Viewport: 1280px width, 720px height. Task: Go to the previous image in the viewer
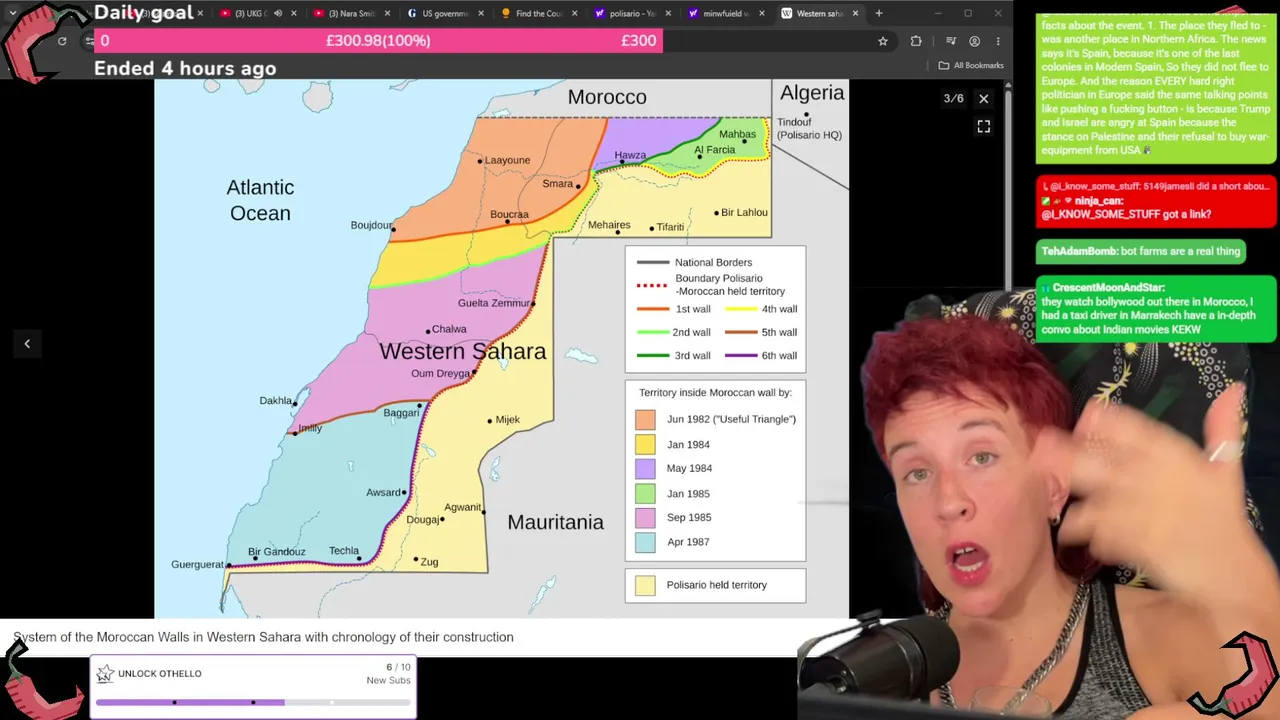(27, 344)
